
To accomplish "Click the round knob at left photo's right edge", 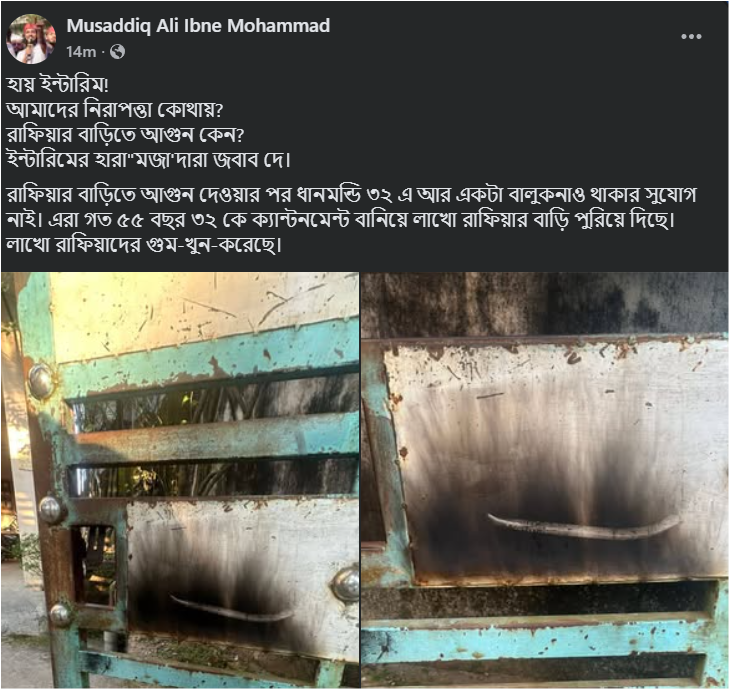I will point(347,583).
